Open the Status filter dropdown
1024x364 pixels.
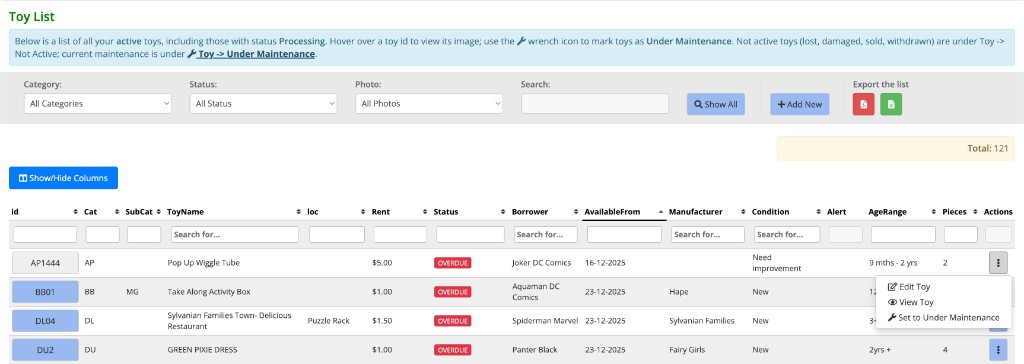[x=263, y=103]
